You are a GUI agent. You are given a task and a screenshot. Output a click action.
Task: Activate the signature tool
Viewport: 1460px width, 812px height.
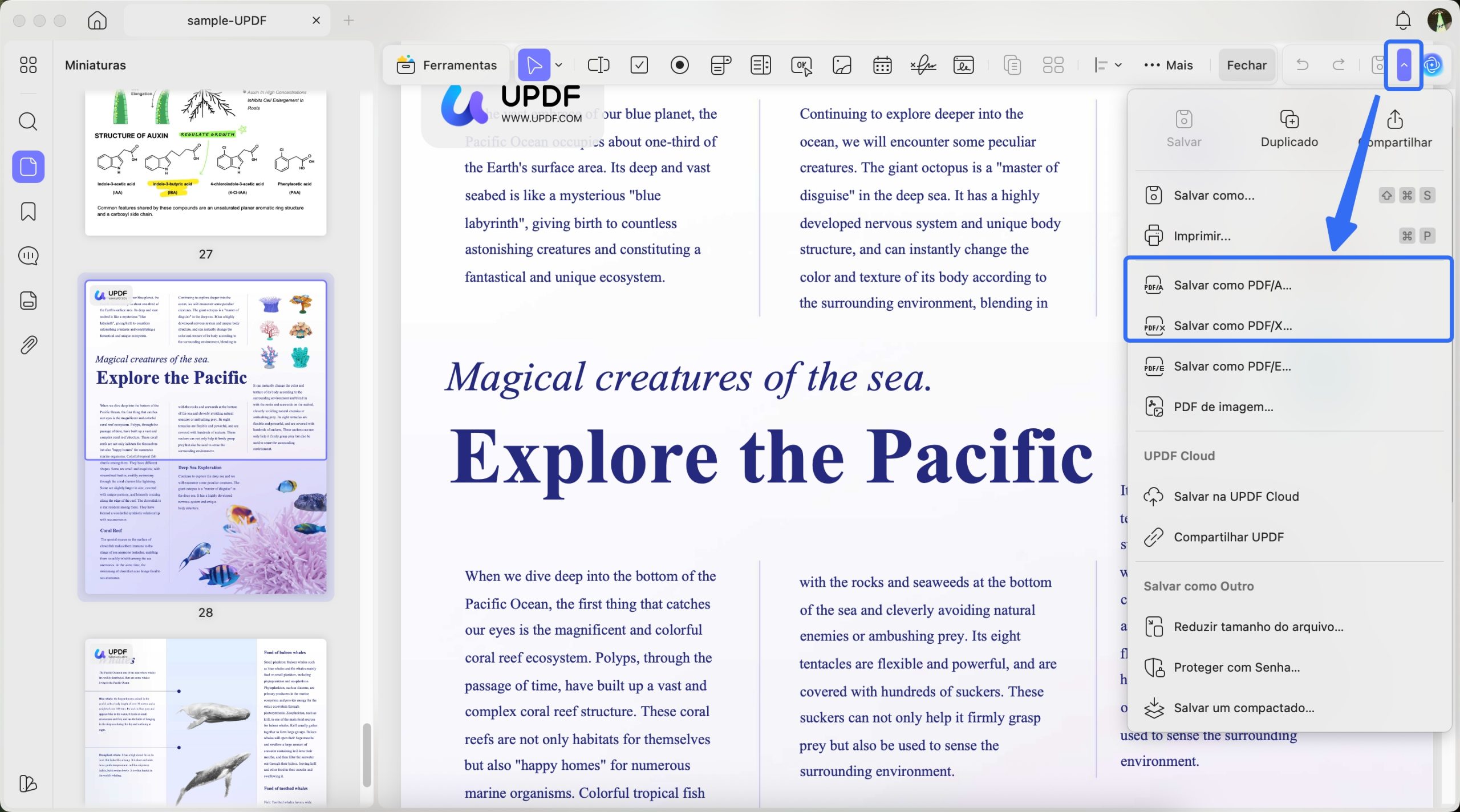pos(923,64)
